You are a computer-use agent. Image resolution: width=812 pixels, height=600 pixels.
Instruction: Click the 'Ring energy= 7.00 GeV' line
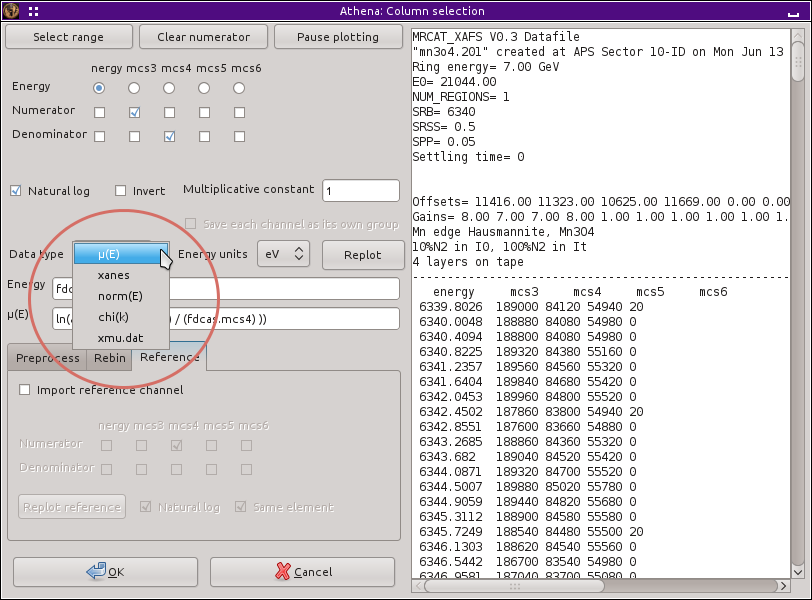[485, 67]
